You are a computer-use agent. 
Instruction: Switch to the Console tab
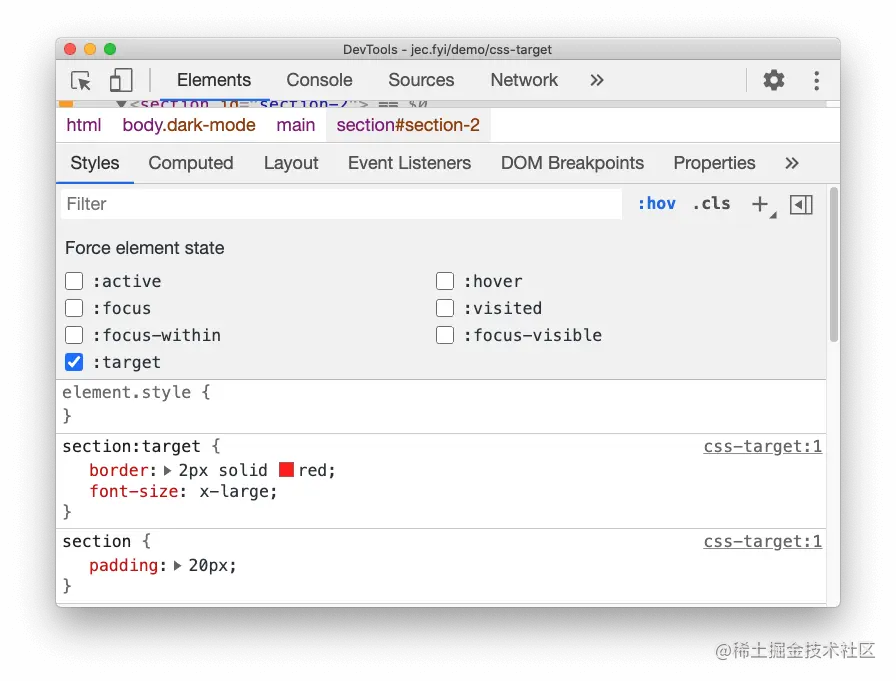(x=319, y=80)
